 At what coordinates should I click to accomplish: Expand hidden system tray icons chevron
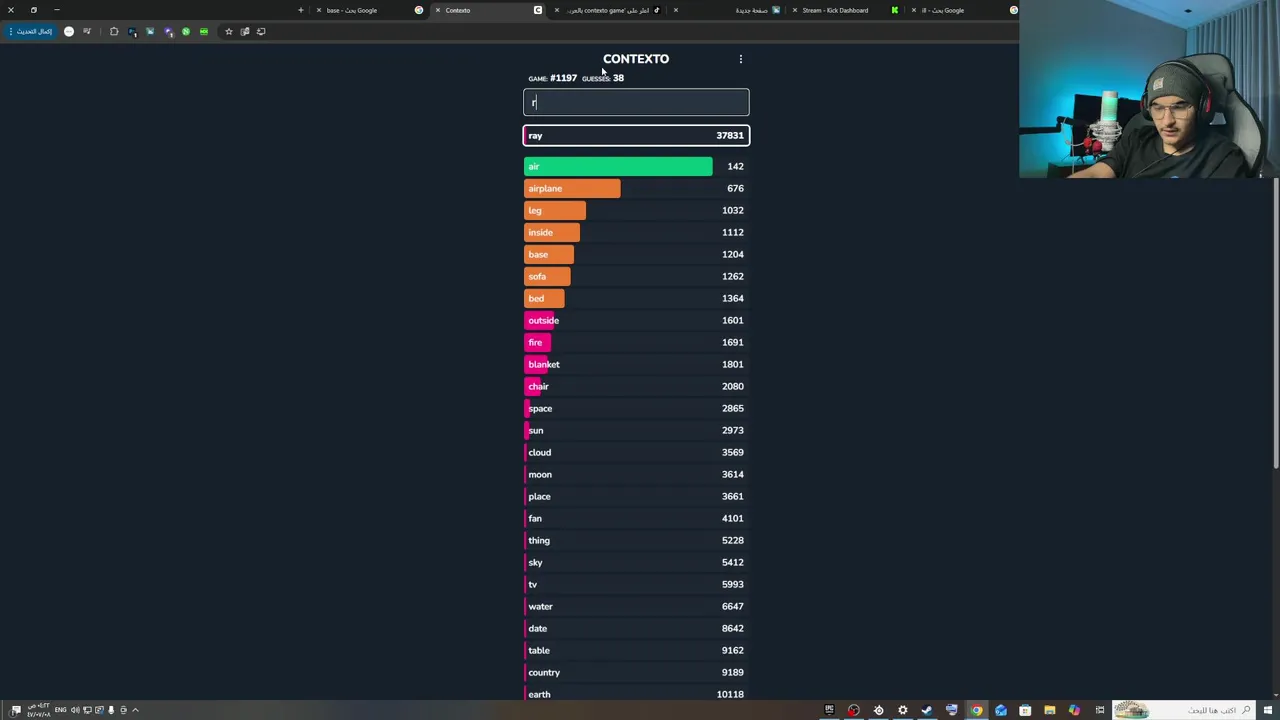coord(135,710)
